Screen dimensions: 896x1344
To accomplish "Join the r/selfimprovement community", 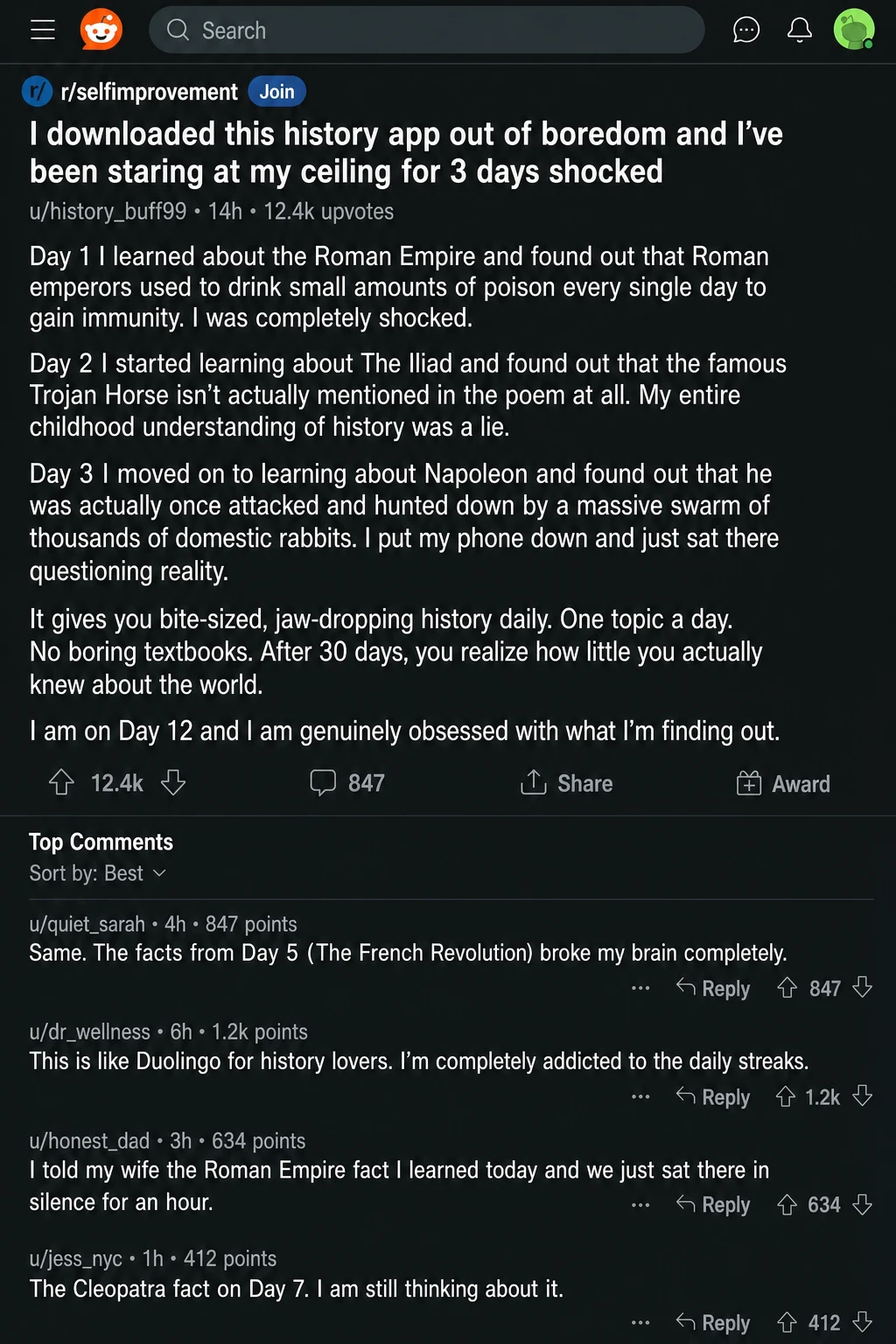I will pos(276,92).
